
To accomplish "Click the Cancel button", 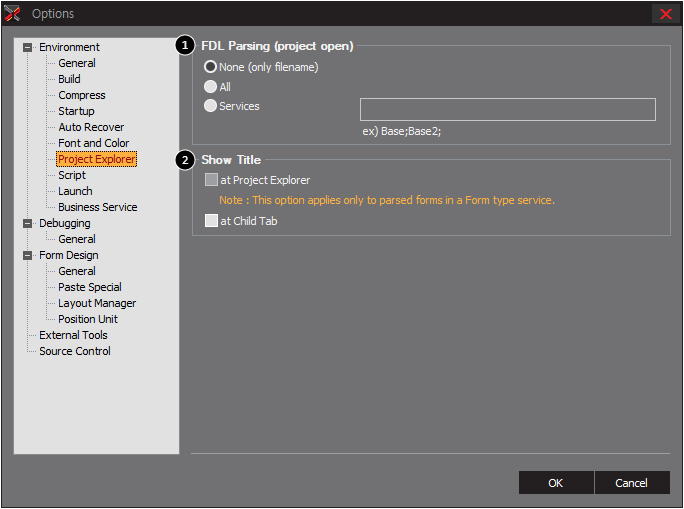I will [x=632, y=482].
